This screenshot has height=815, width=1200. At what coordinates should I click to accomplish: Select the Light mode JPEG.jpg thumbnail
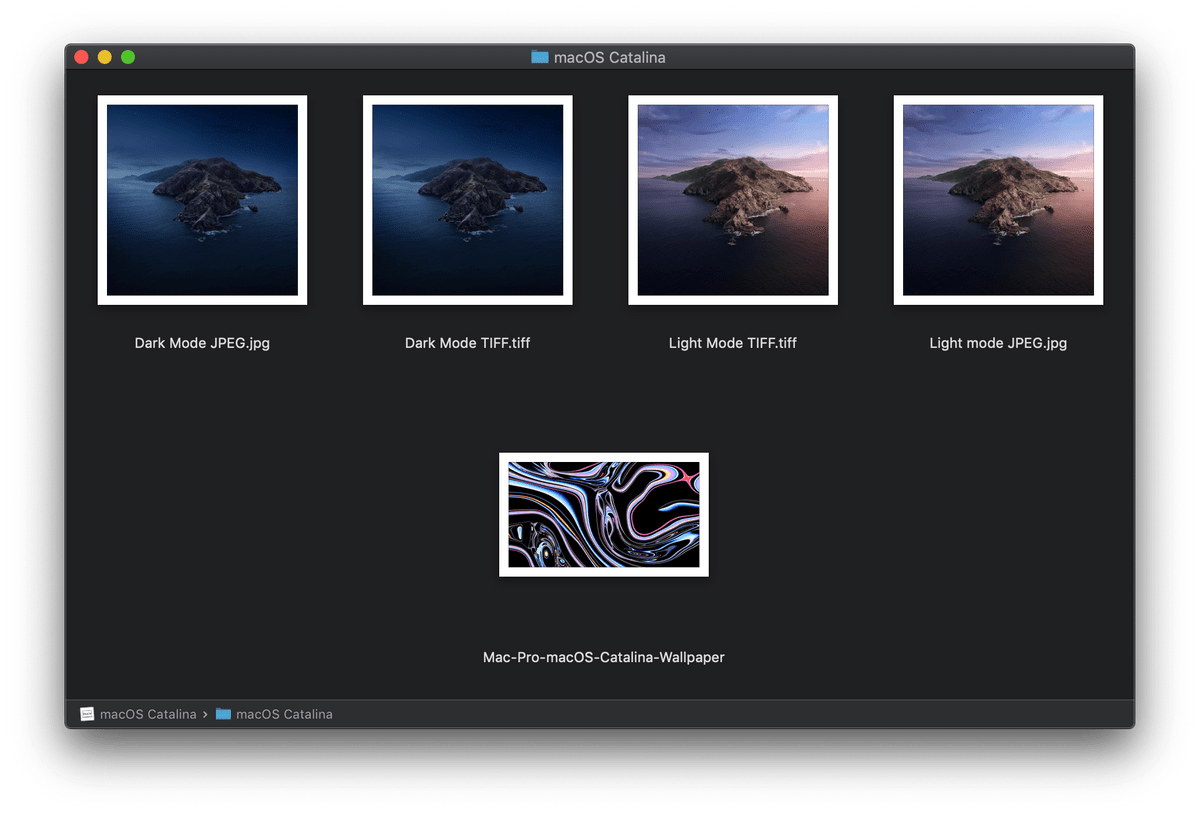coord(998,200)
